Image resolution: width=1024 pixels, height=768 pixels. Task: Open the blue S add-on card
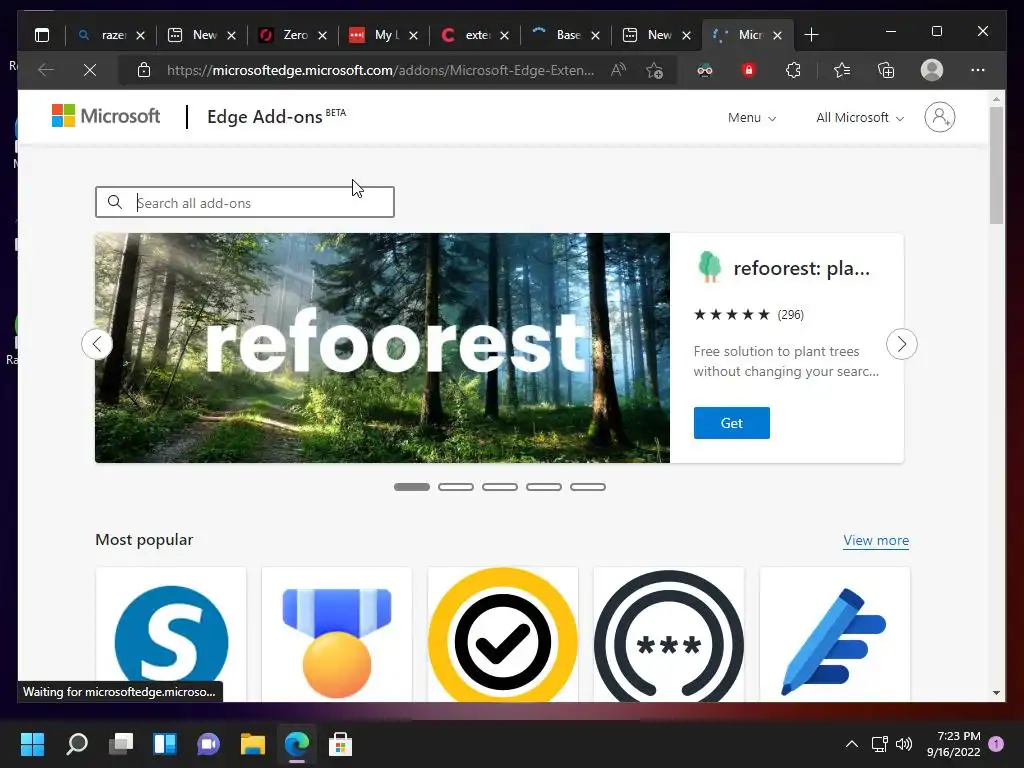(171, 635)
